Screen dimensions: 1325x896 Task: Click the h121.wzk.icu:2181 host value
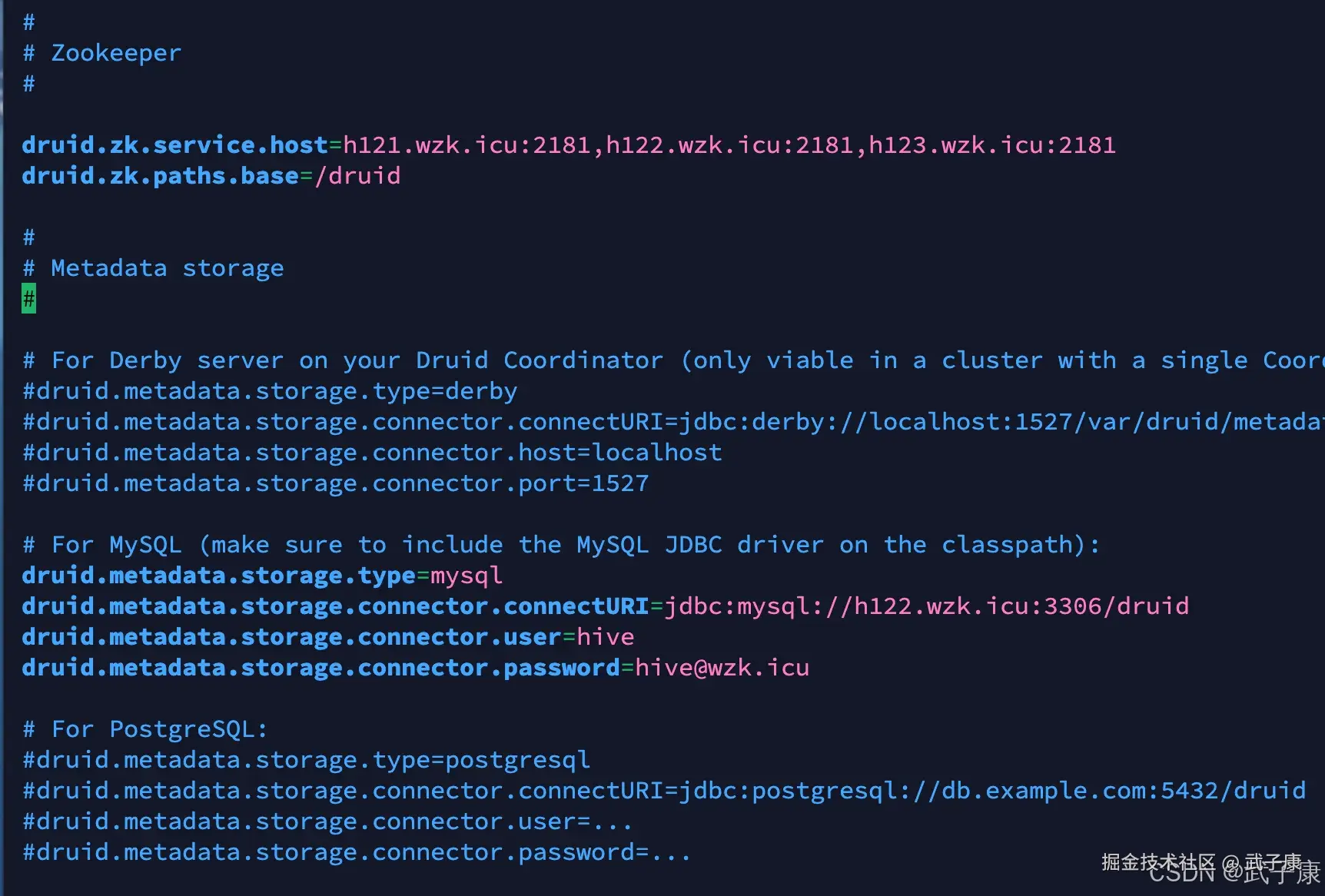tap(467, 145)
